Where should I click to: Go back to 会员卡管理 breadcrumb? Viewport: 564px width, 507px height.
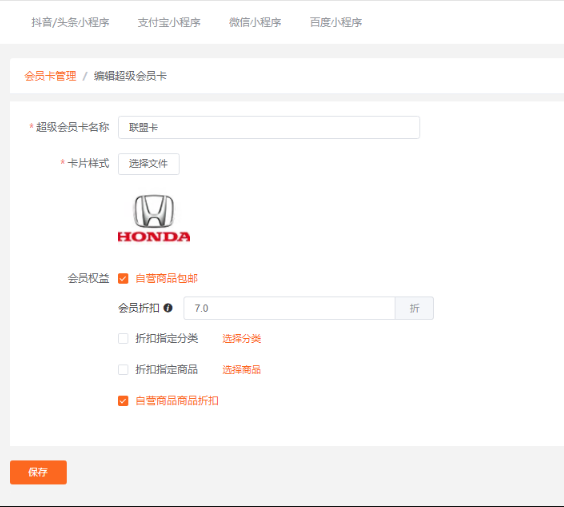(50, 76)
